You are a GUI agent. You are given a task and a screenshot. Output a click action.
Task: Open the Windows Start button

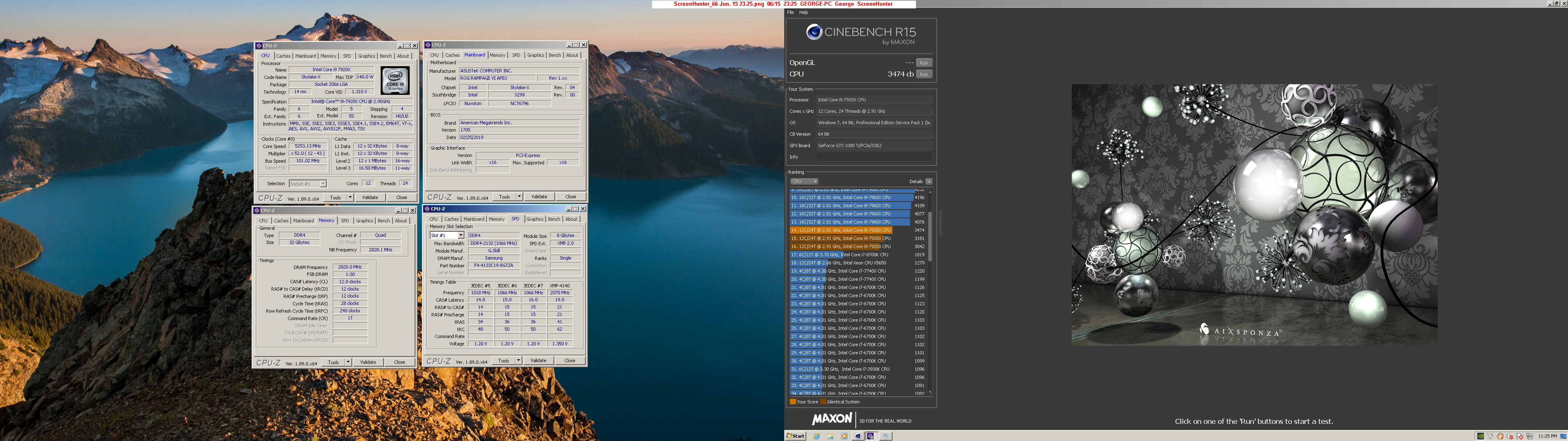[796, 436]
